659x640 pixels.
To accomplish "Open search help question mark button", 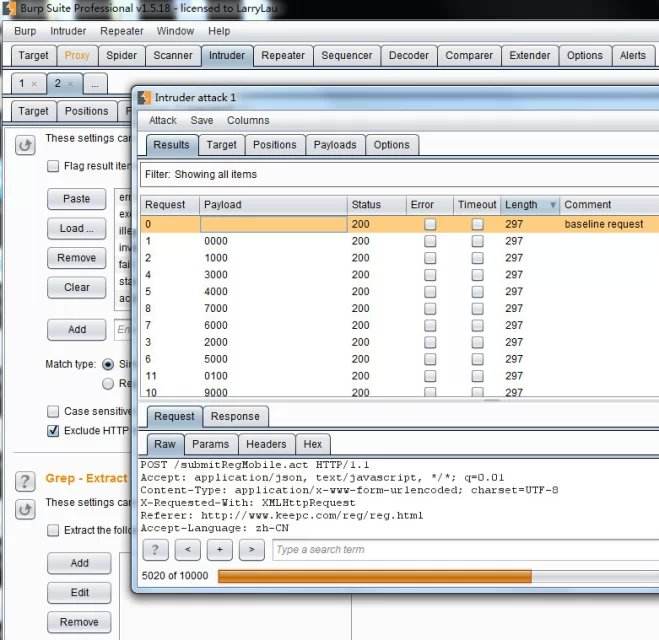I will pos(156,550).
